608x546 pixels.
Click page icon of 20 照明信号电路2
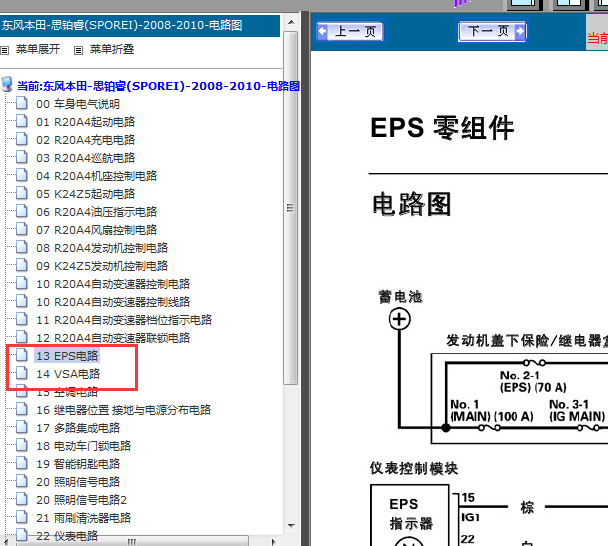click(x=22, y=499)
